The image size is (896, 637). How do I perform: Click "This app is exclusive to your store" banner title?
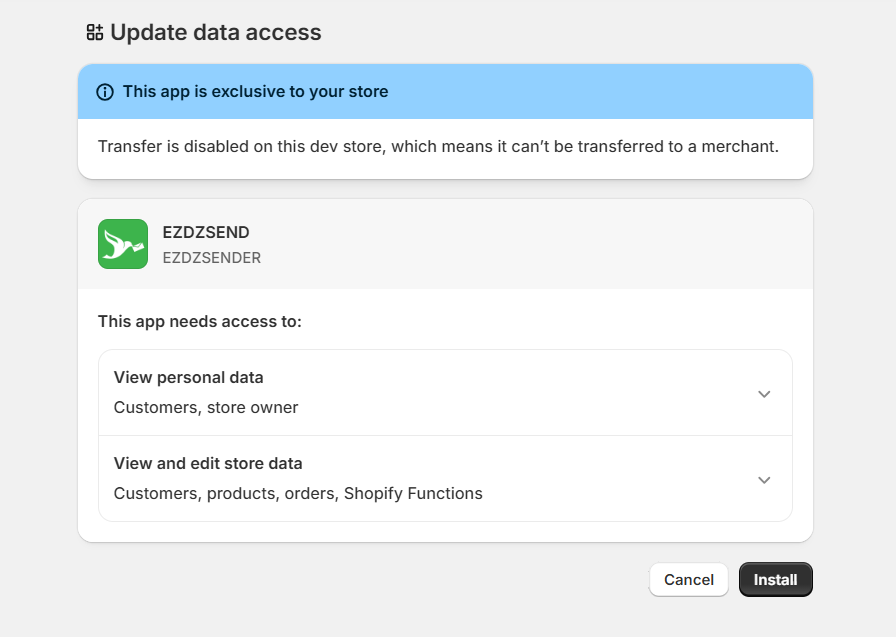click(x=255, y=92)
